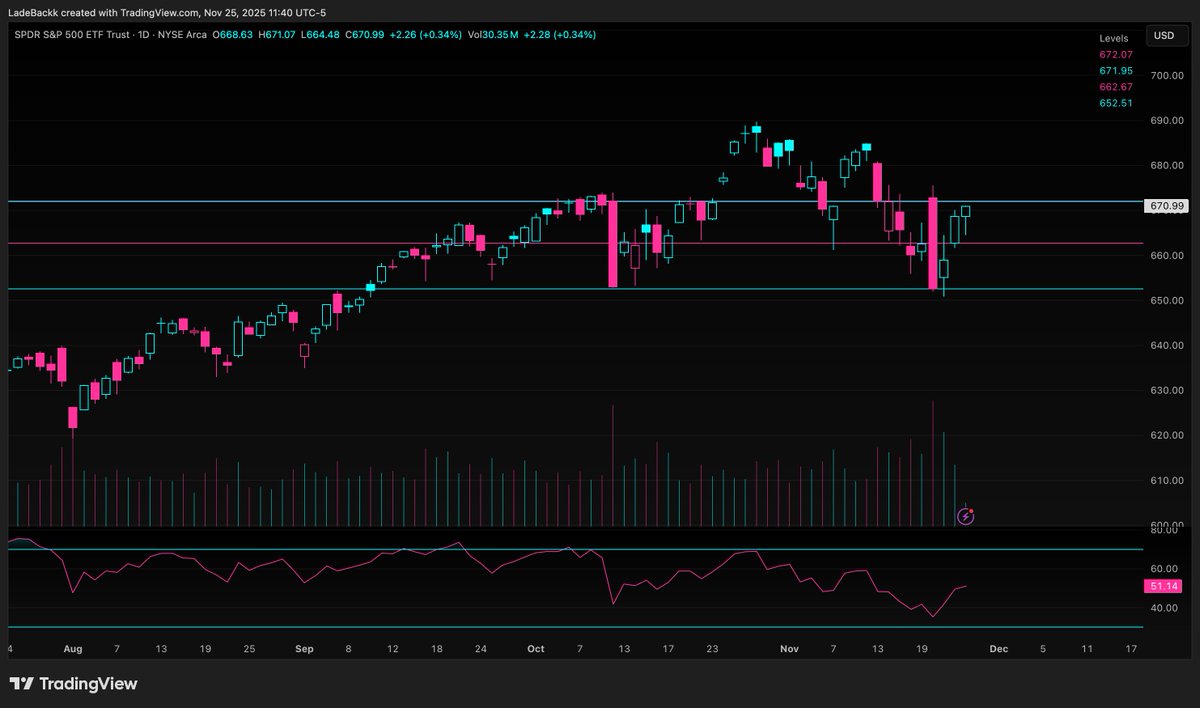Click the 23 date label on time axis
The image size is (1200, 708).
click(x=712, y=649)
